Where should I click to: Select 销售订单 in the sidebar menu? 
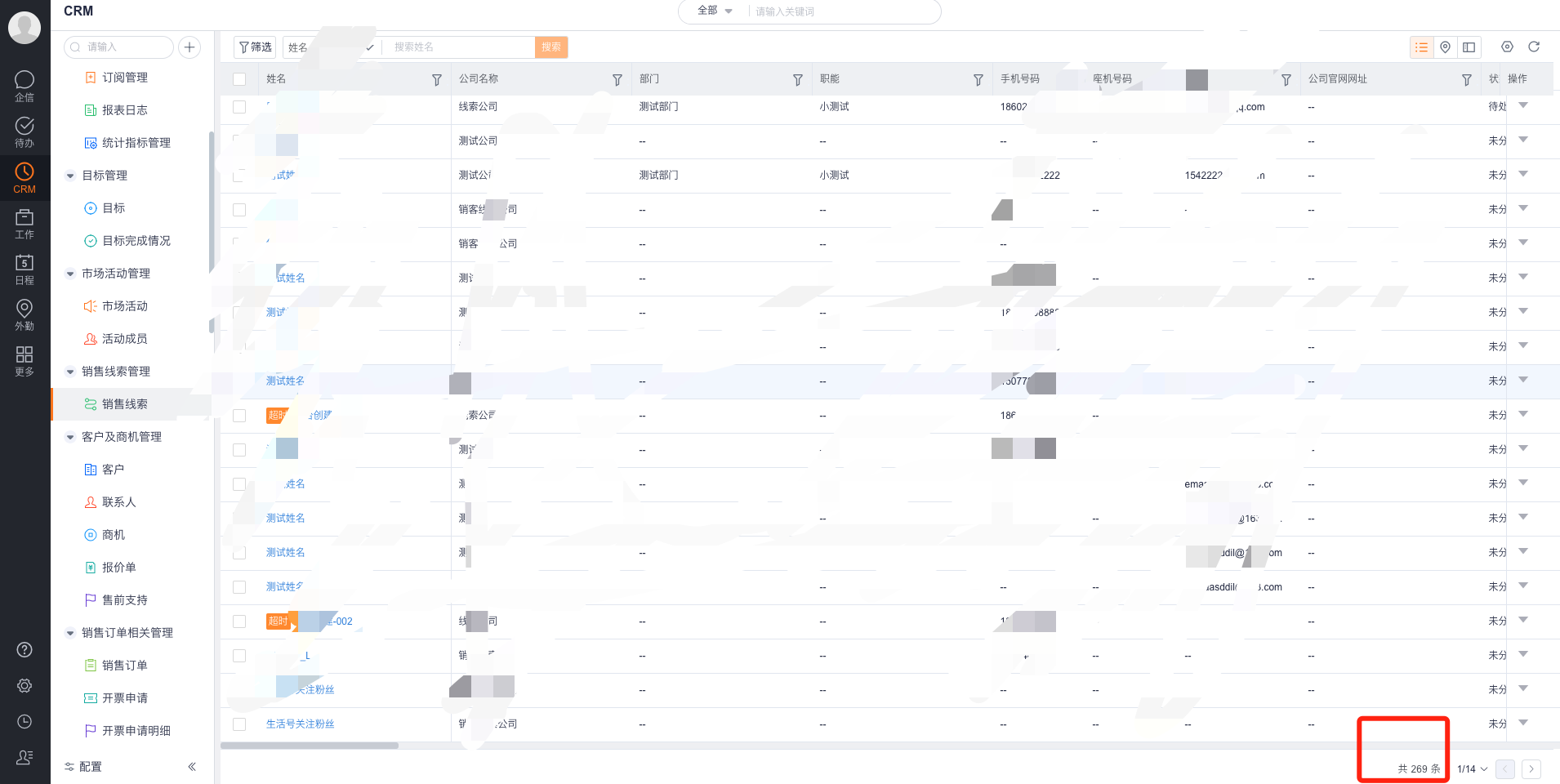(x=124, y=666)
